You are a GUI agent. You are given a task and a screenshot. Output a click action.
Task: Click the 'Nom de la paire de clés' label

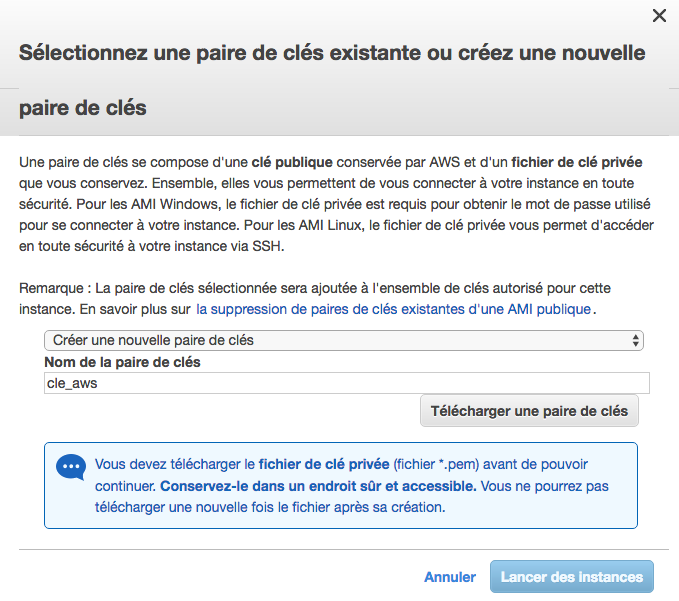(123, 361)
